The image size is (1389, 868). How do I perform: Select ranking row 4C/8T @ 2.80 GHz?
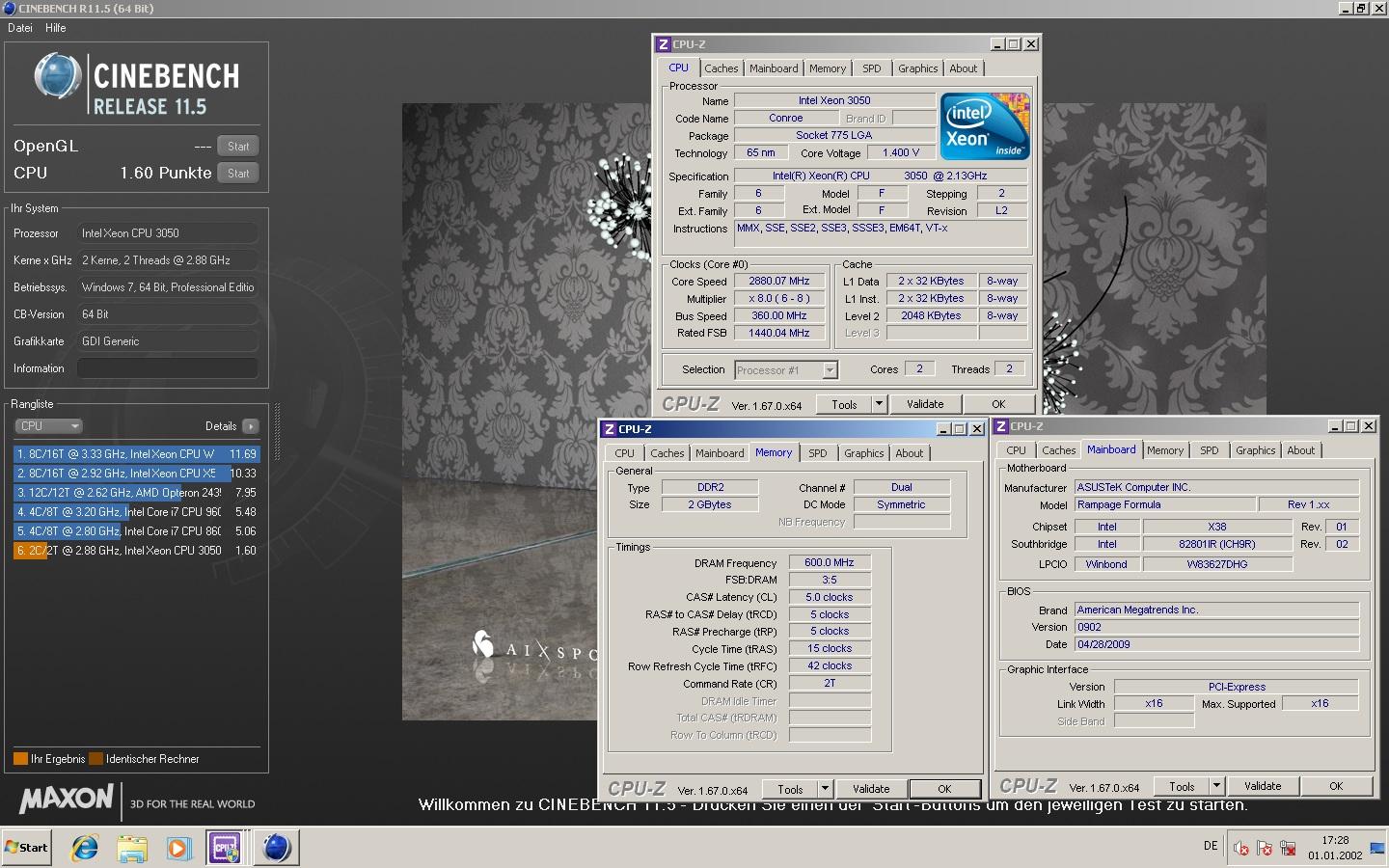[136, 531]
